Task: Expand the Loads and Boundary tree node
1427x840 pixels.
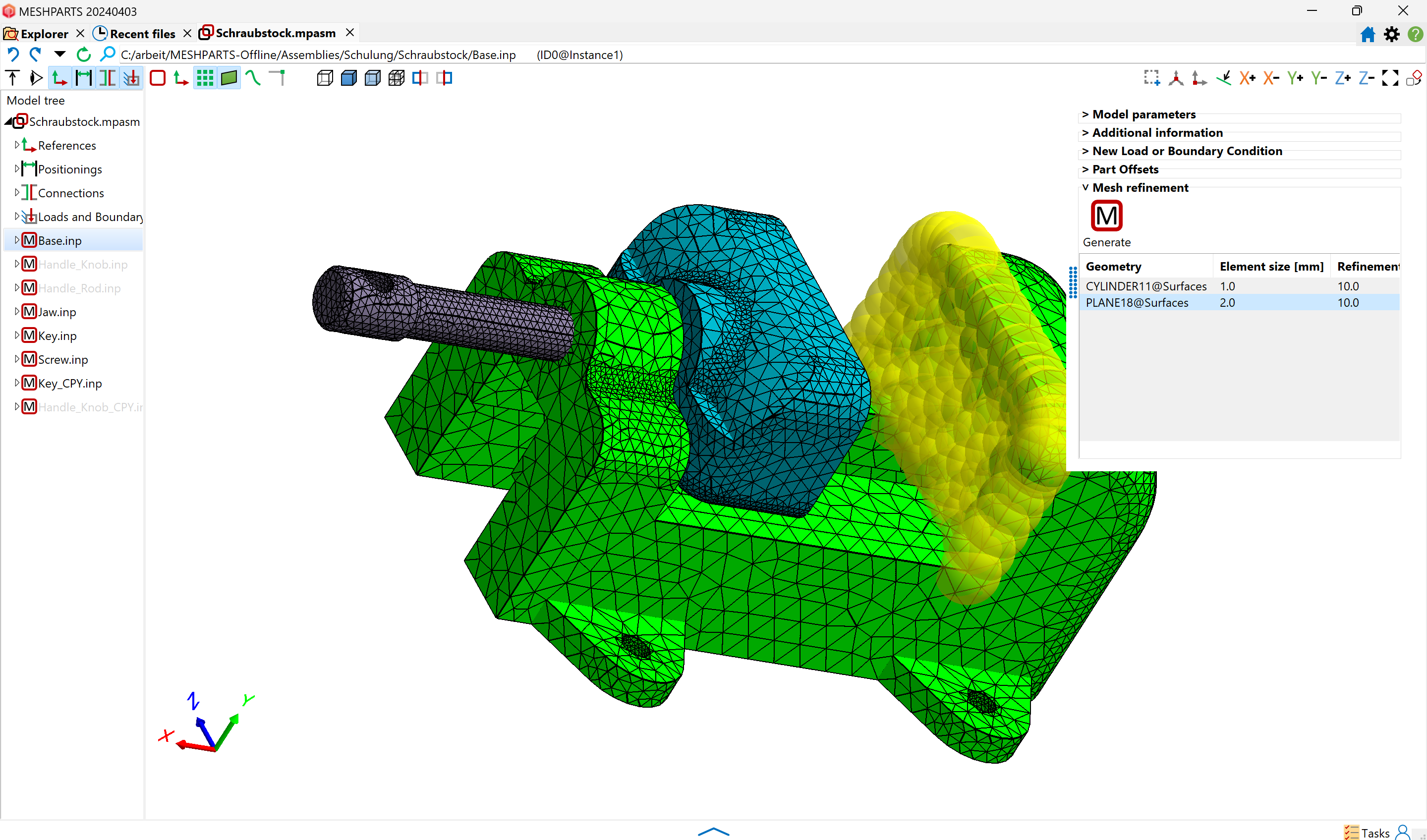Action: 16,216
